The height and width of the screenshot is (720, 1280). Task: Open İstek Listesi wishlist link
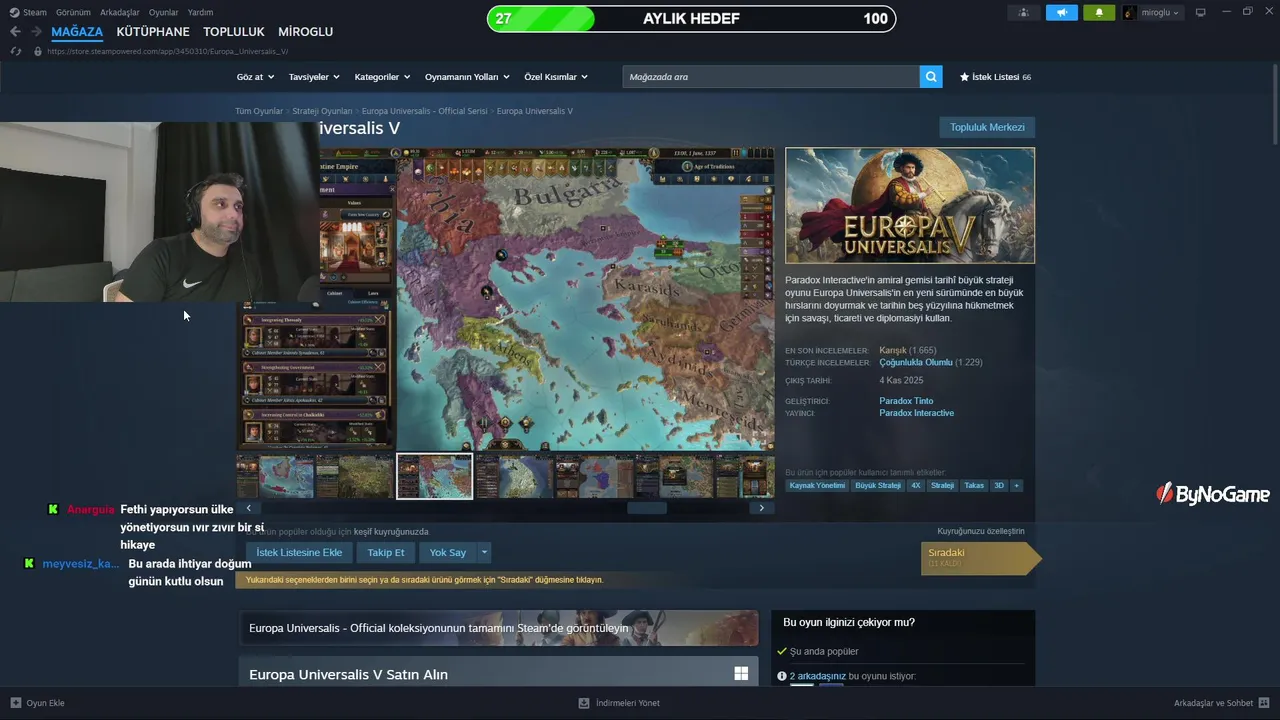pyautogui.click(x=995, y=77)
